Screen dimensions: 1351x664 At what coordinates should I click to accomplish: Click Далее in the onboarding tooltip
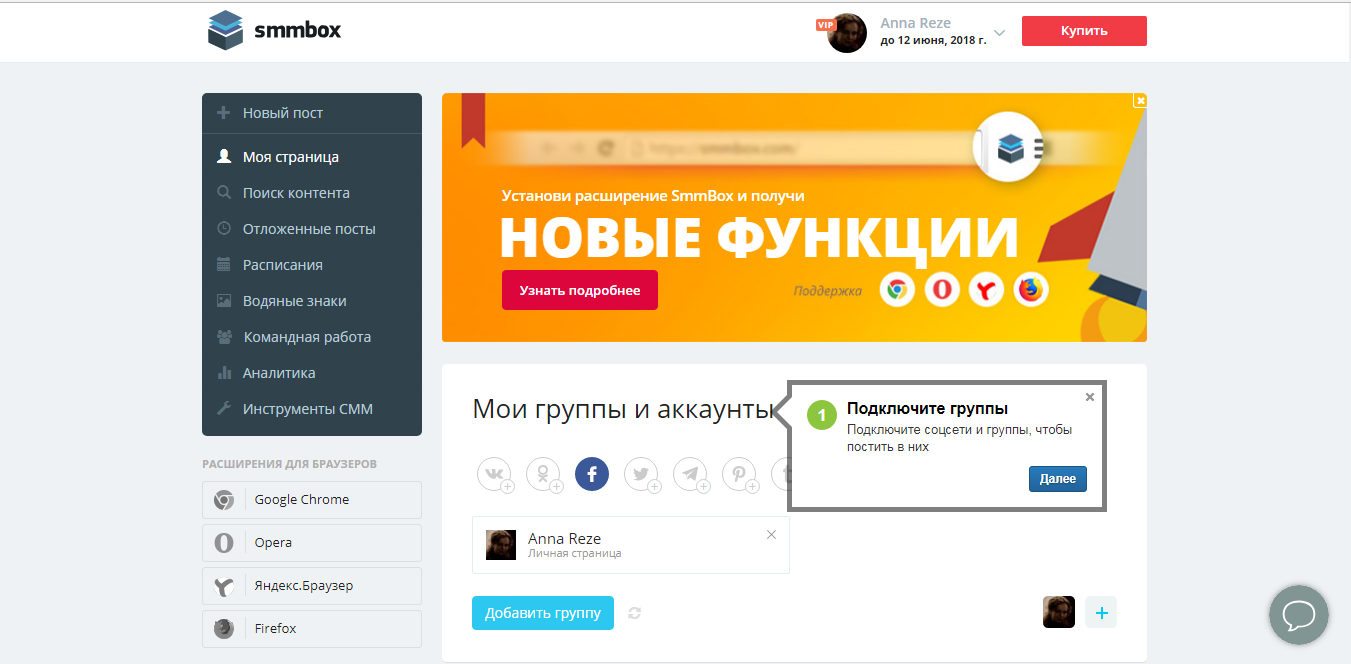click(x=1057, y=478)
